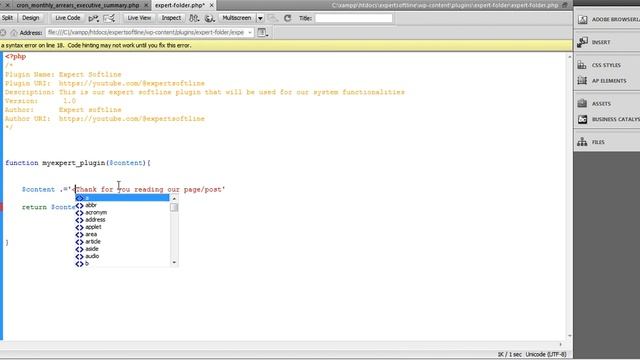Click the preview in browser globe icon

click(x=209, y=18)
